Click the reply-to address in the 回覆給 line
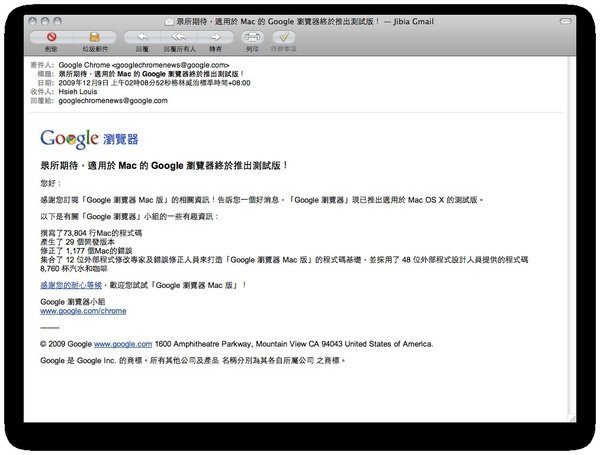The width and height of the screenshot is (600, 455). pos(113,101)
